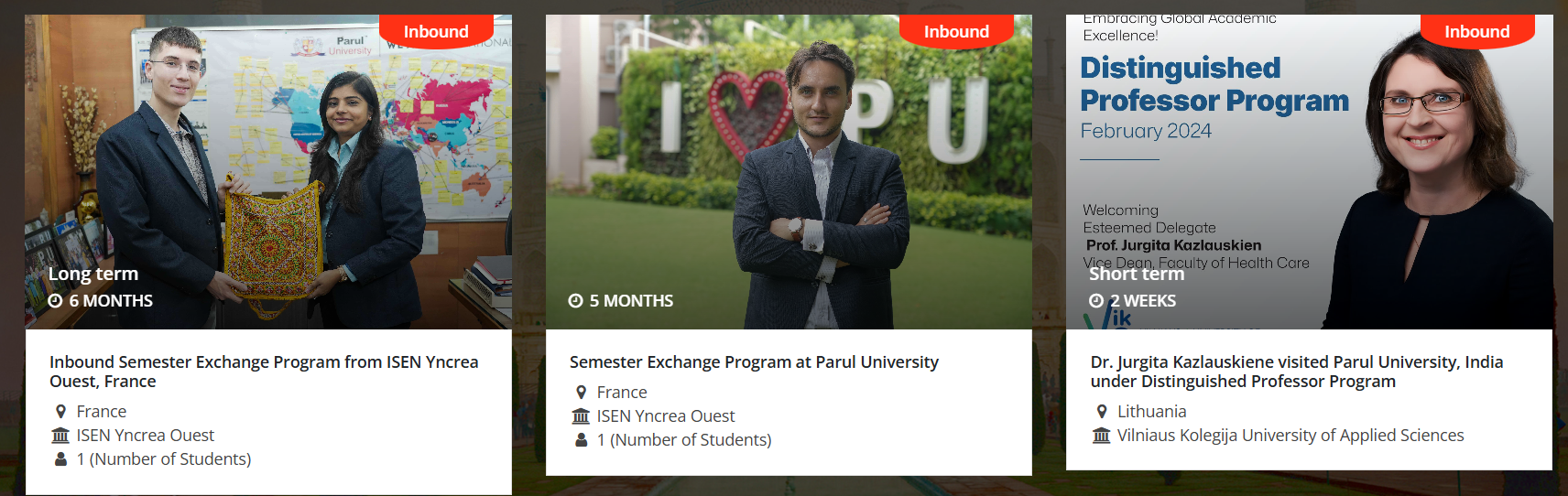The image size is (1568, 496).
Task: Click the Inbound badge on middle card
Action: [956, 32]
